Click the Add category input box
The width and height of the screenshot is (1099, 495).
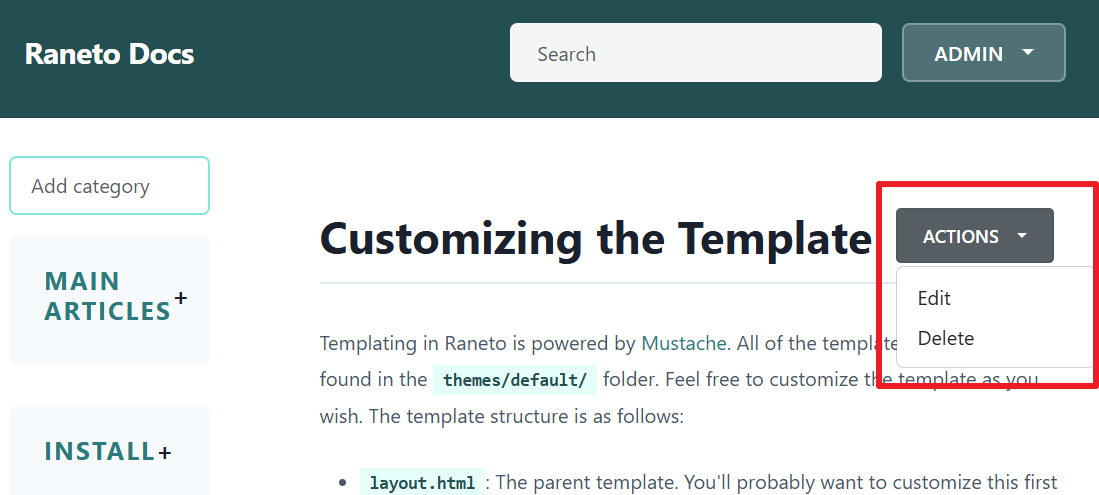click(x=109, y=186)
